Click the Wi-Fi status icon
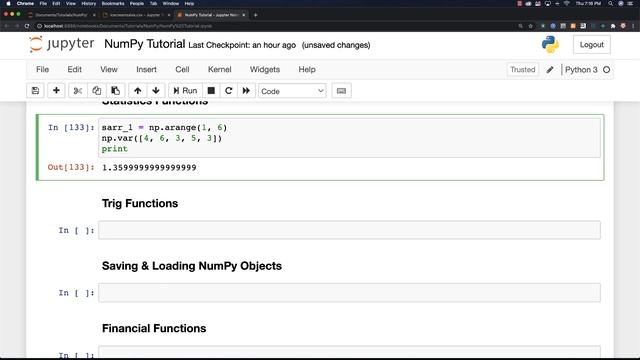Screen dimensions: 640x360 [x=567, y=3]
